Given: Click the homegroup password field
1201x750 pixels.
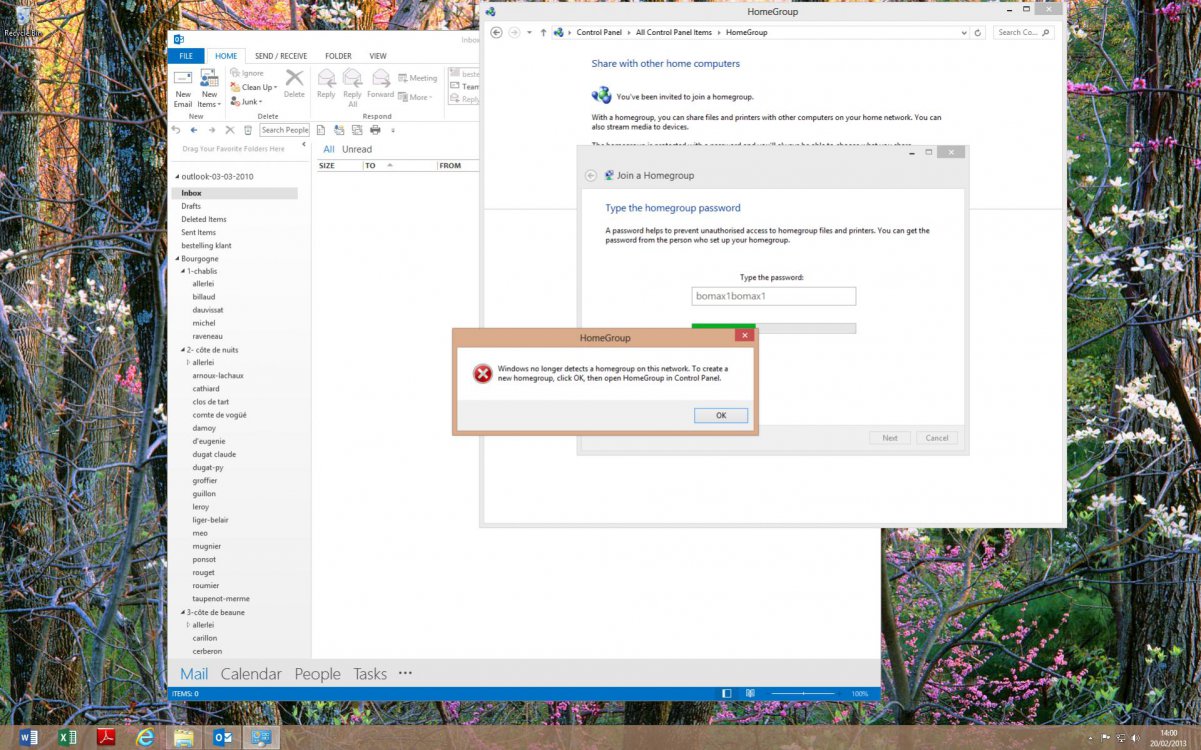Looking at the screenshot, I should [x=774, y=296].
